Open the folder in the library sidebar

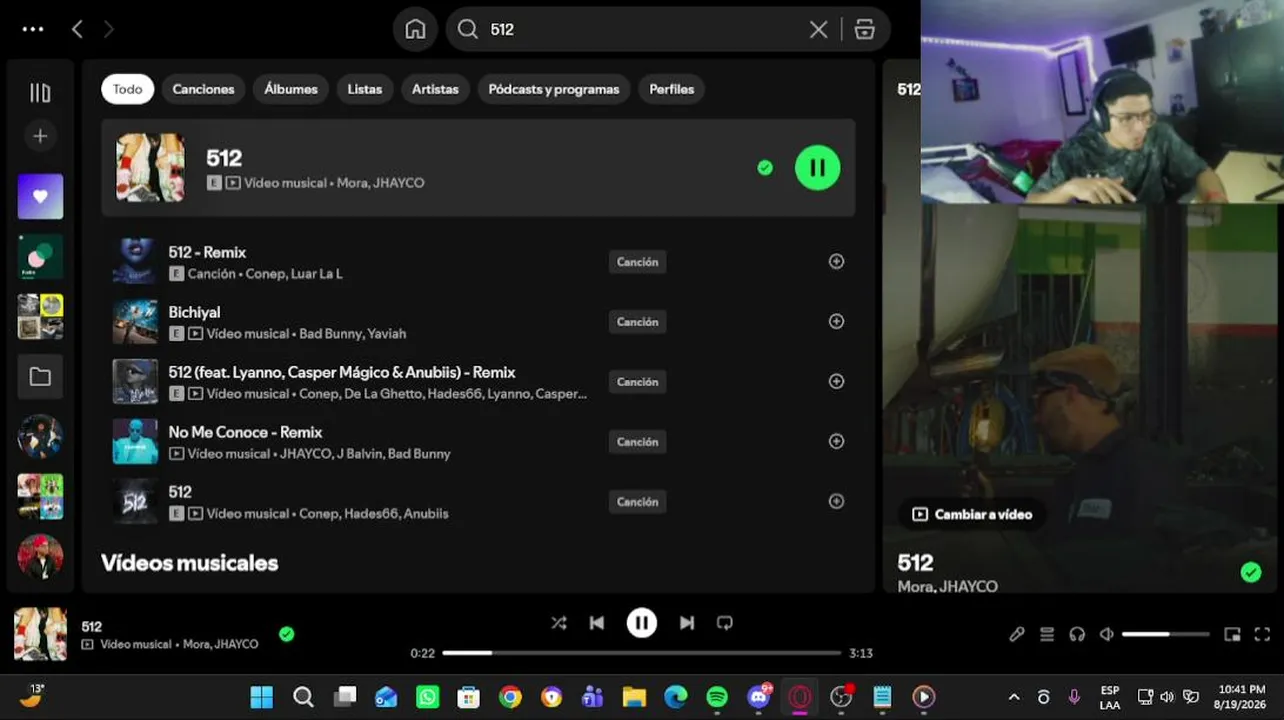click(x=40, y=377)
